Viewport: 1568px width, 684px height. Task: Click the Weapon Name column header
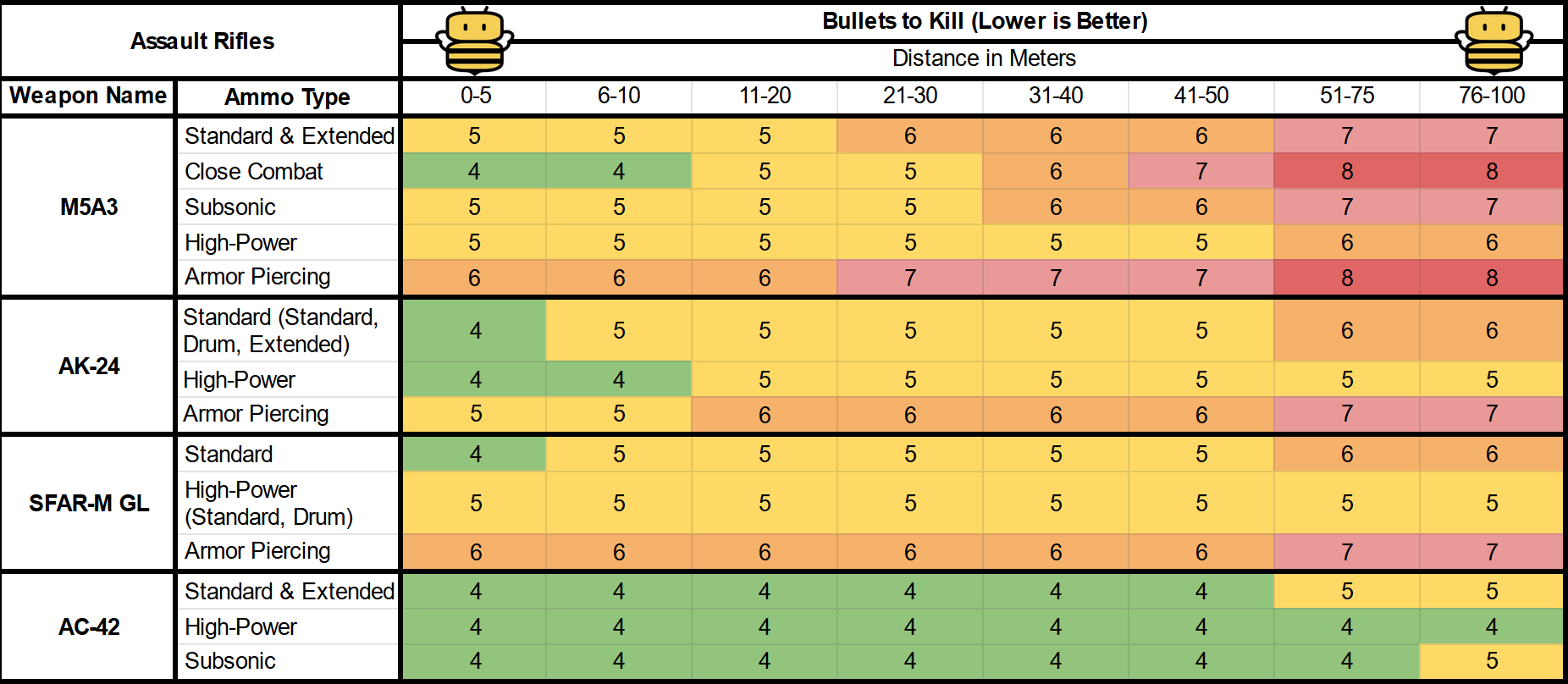[88, 96]
